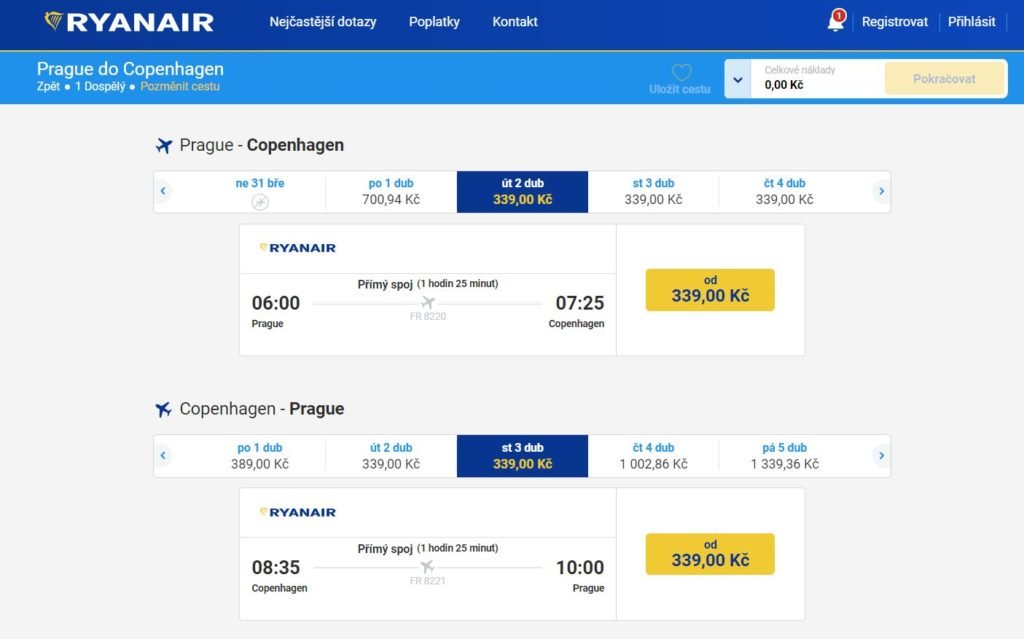
Task: Click the no-flight icon under ne 31 bře
Action: click(260, 202)
